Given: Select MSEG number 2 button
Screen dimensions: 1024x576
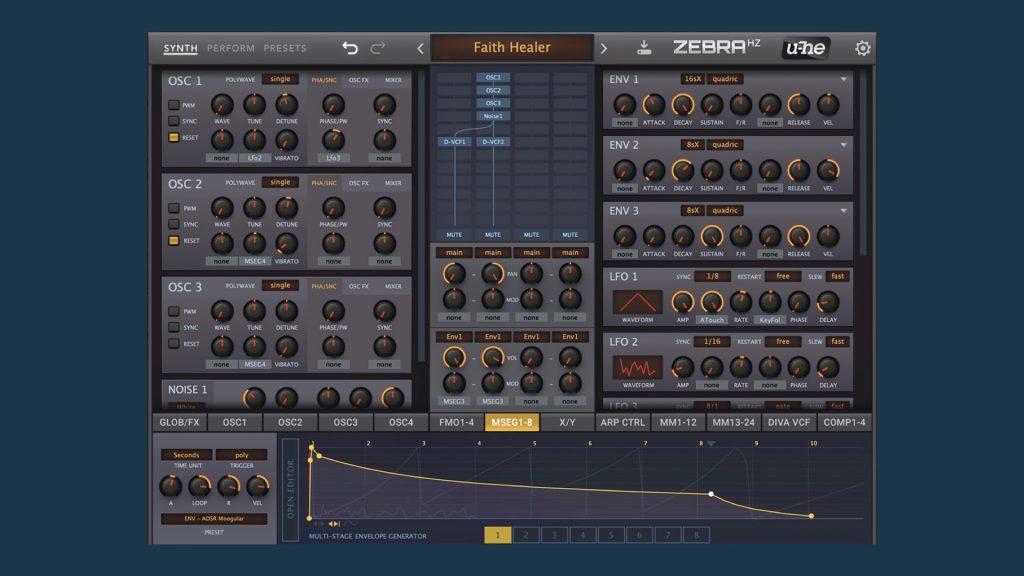Looking at the screenshot, I should (526, 535).
